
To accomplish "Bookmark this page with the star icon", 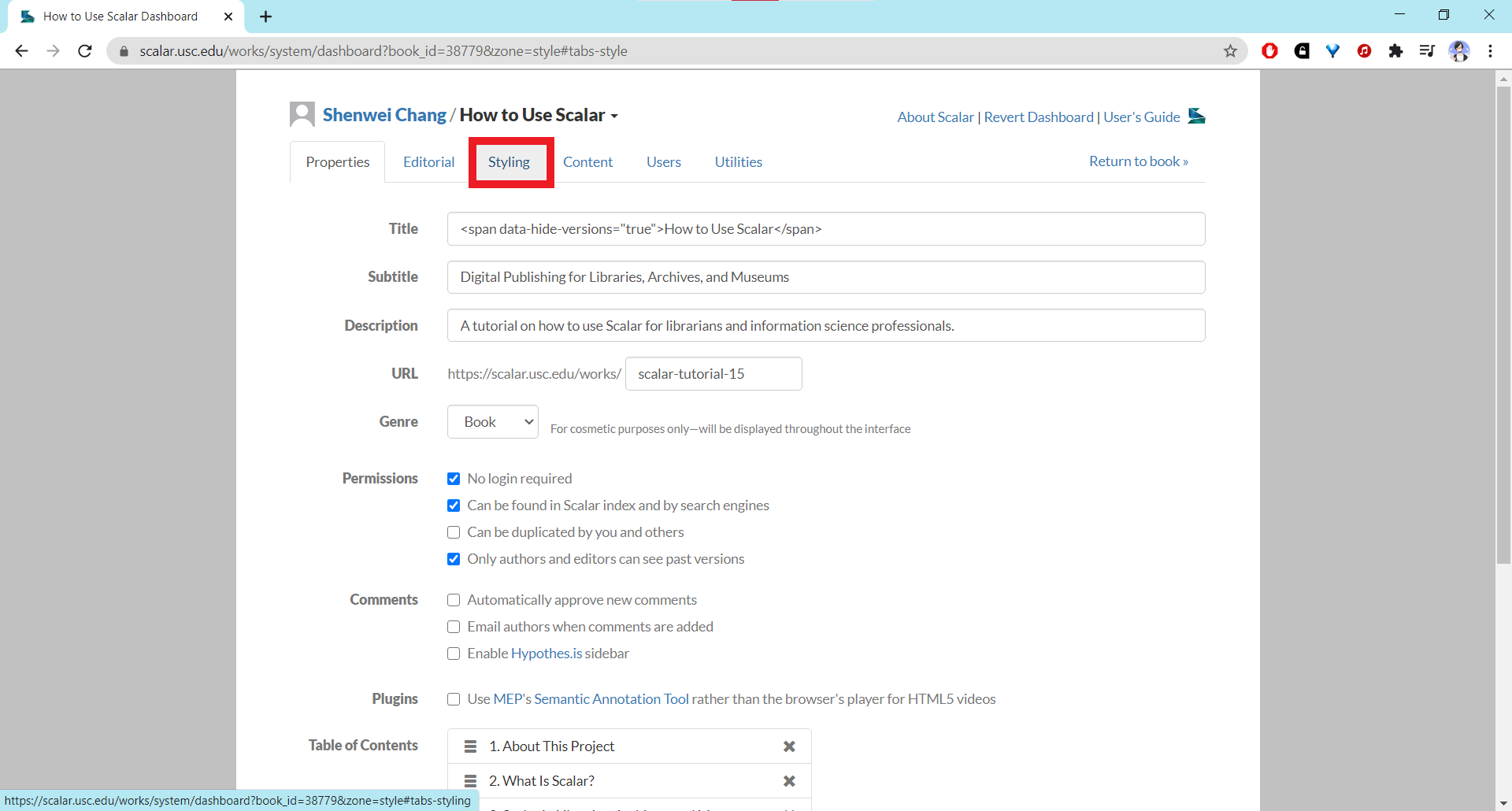I will point(1230,51).
